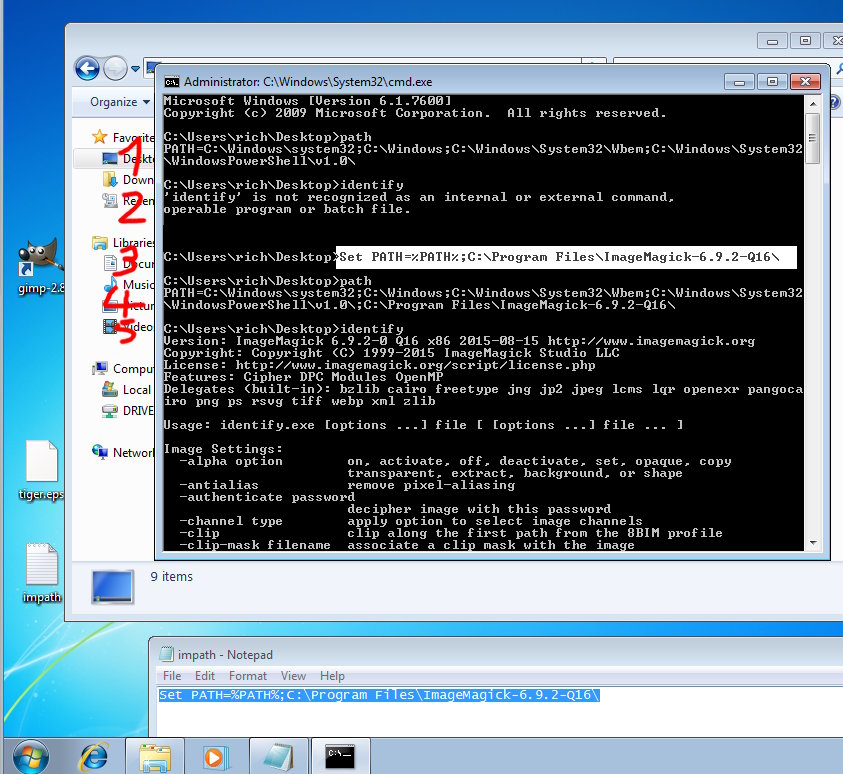843x774 pixels.
Task: Open recent pages dropdown beside forward arrow
Action: click(135, 69)
